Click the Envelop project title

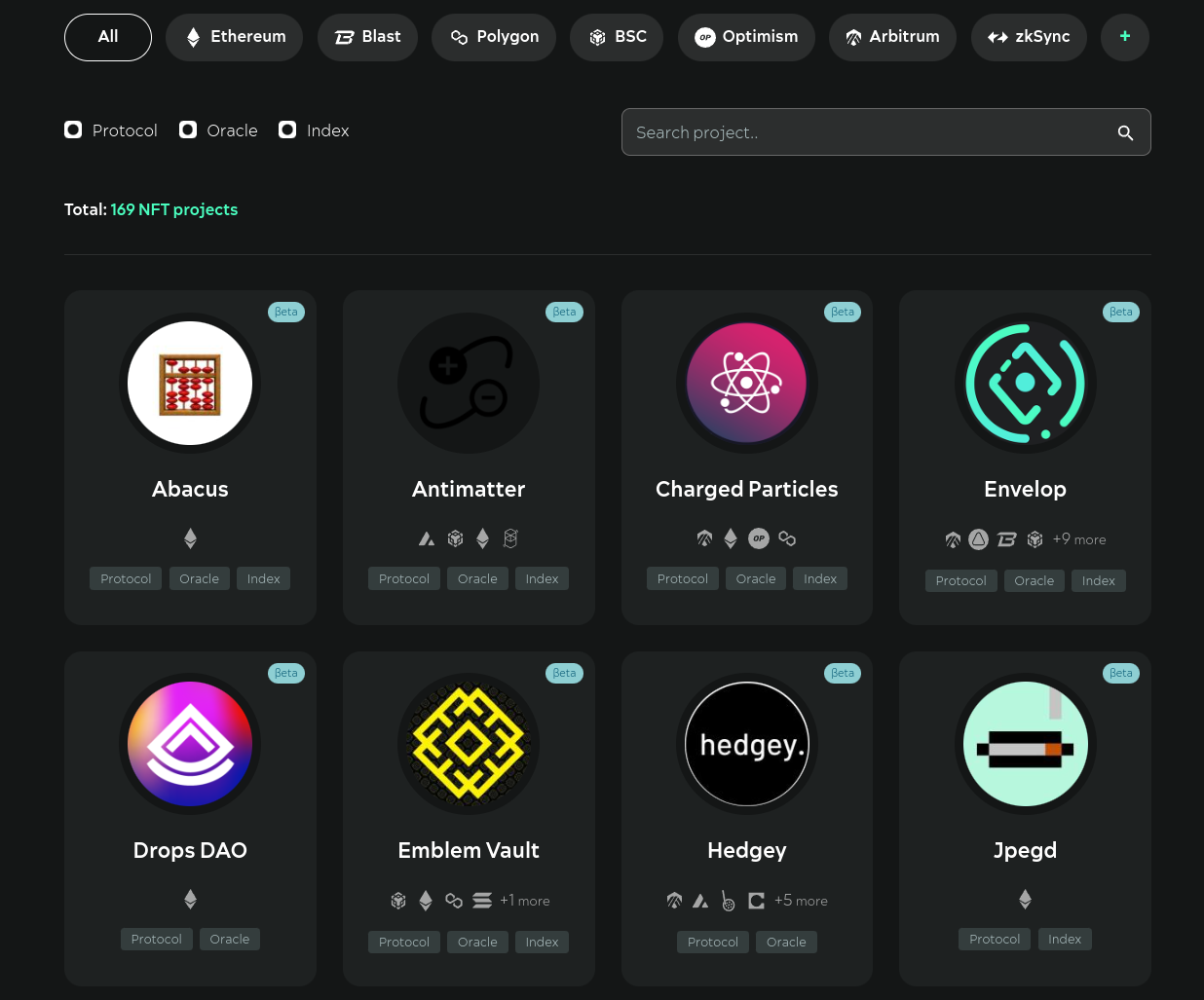(x=1026, y=489)
